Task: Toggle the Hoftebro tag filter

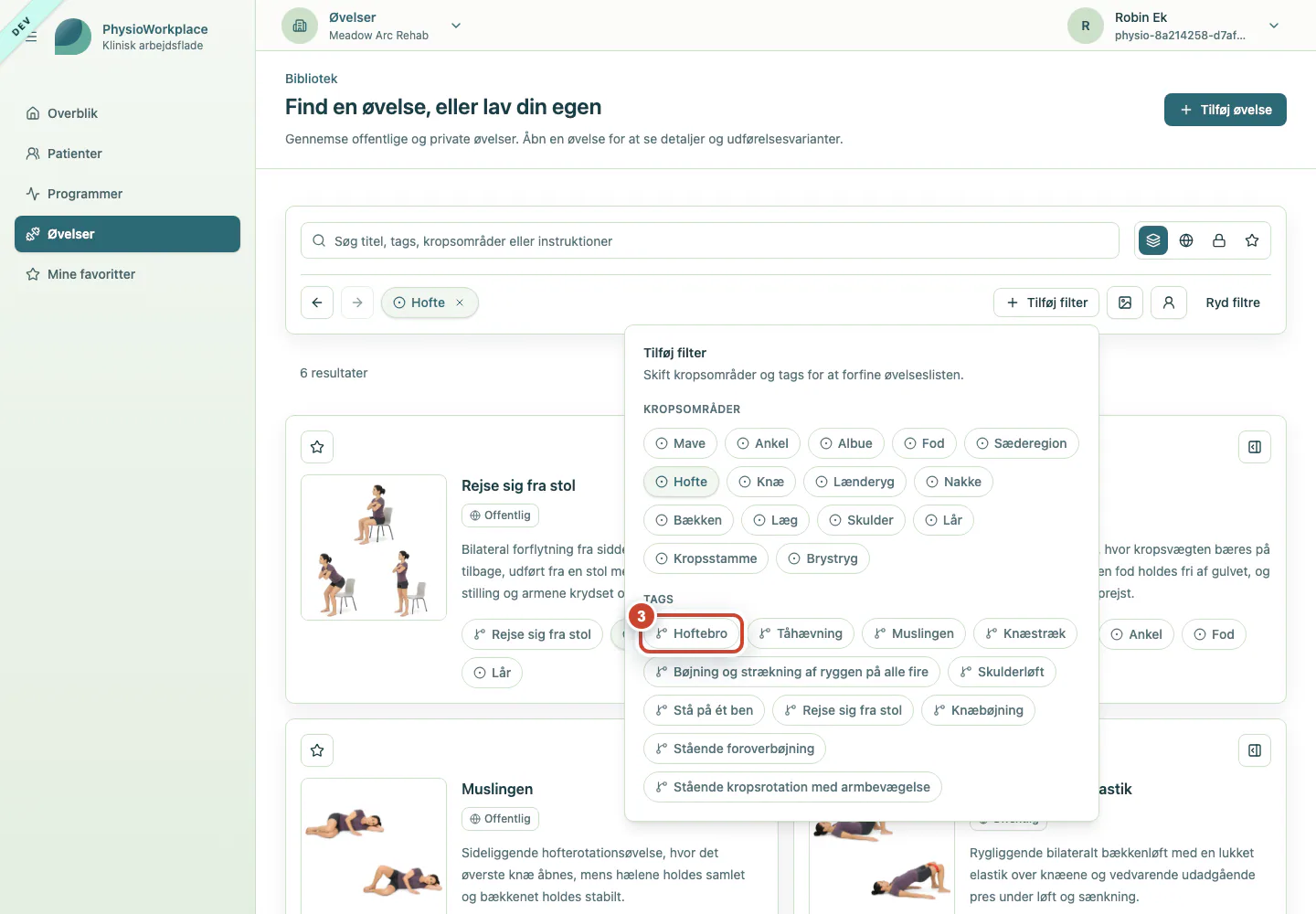Action: pos(692,633)
